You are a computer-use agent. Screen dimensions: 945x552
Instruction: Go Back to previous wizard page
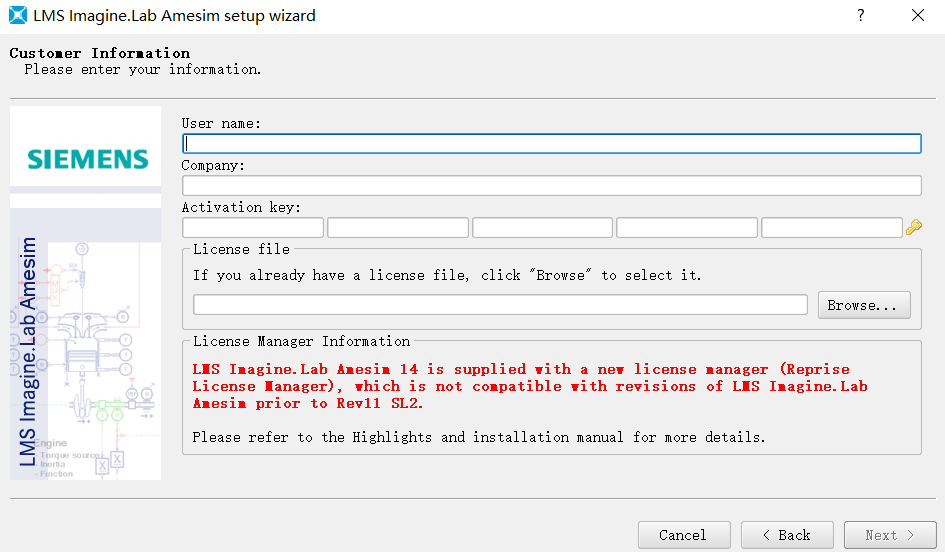pos(787,535)
